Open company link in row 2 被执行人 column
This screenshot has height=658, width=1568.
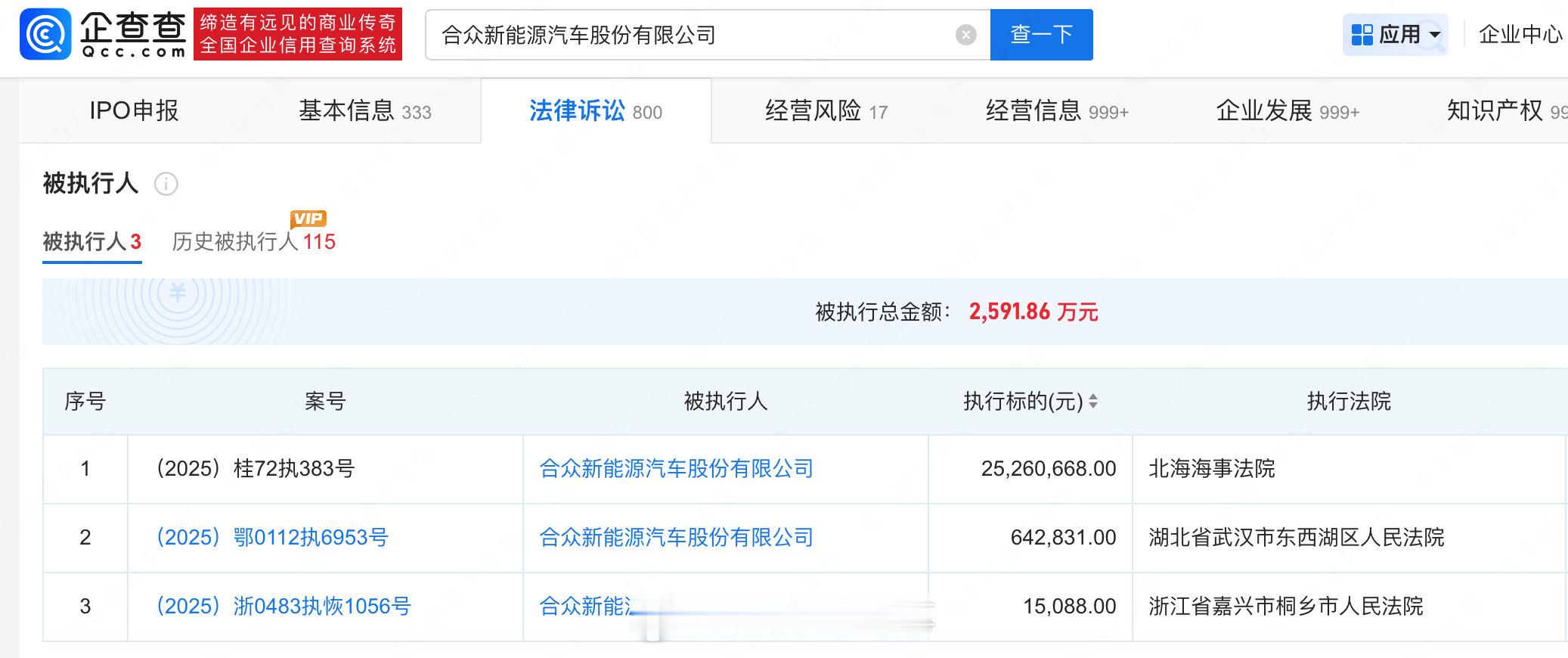[677, 538]
